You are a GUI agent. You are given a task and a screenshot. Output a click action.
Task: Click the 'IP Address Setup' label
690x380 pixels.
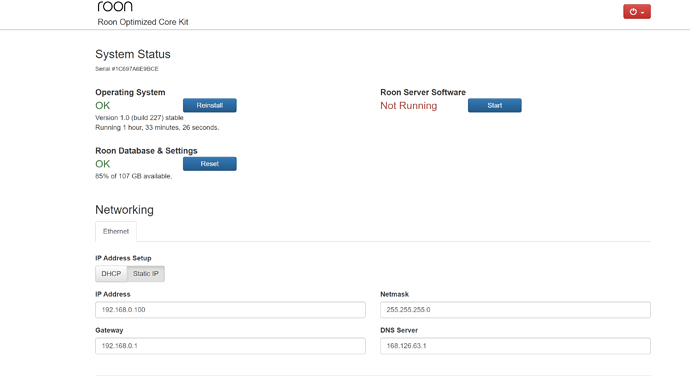[123, 258]
